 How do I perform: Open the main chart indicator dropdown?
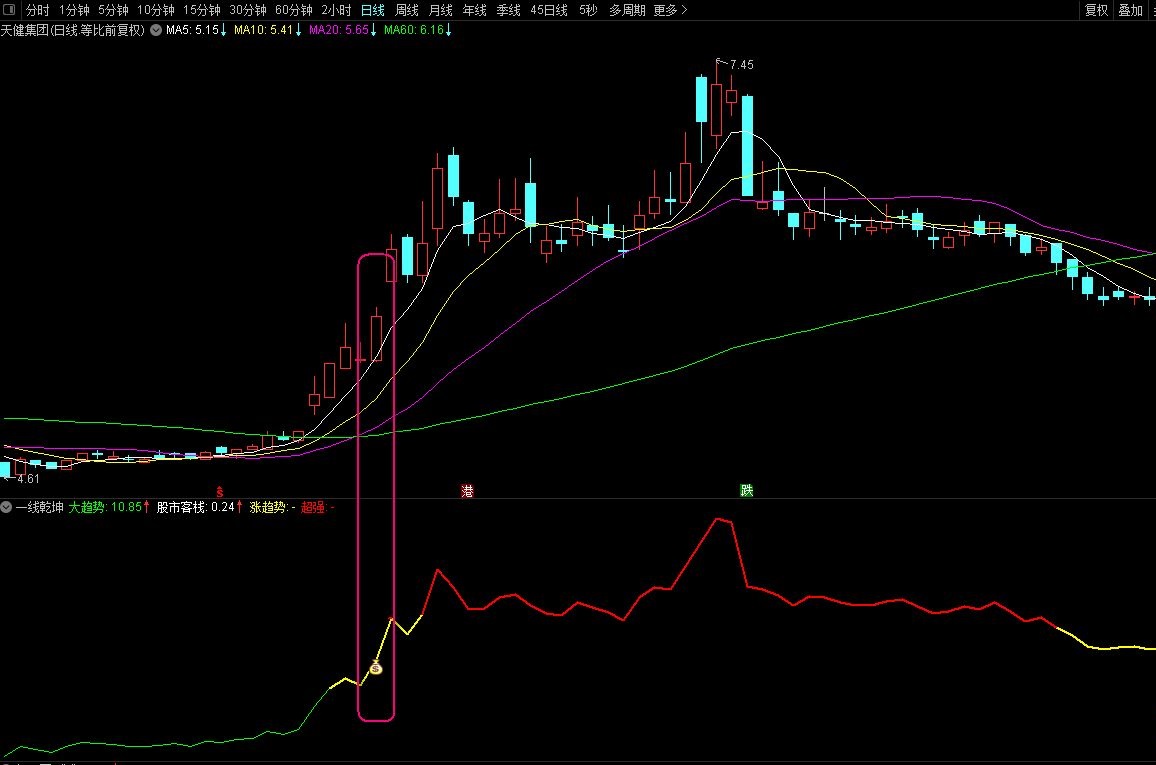click(156, 30)
